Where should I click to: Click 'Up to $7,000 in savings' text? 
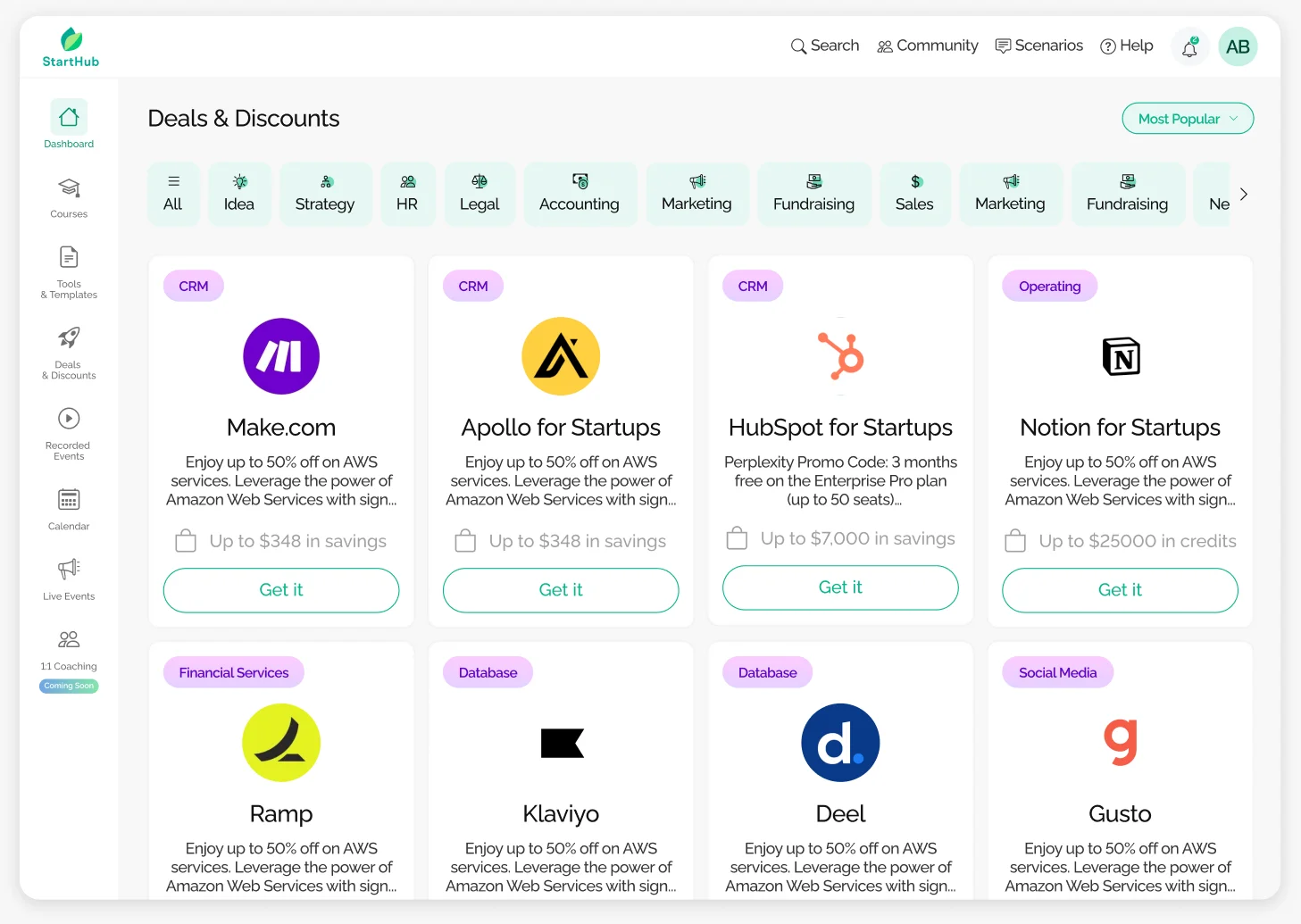[x=858, y=538]
